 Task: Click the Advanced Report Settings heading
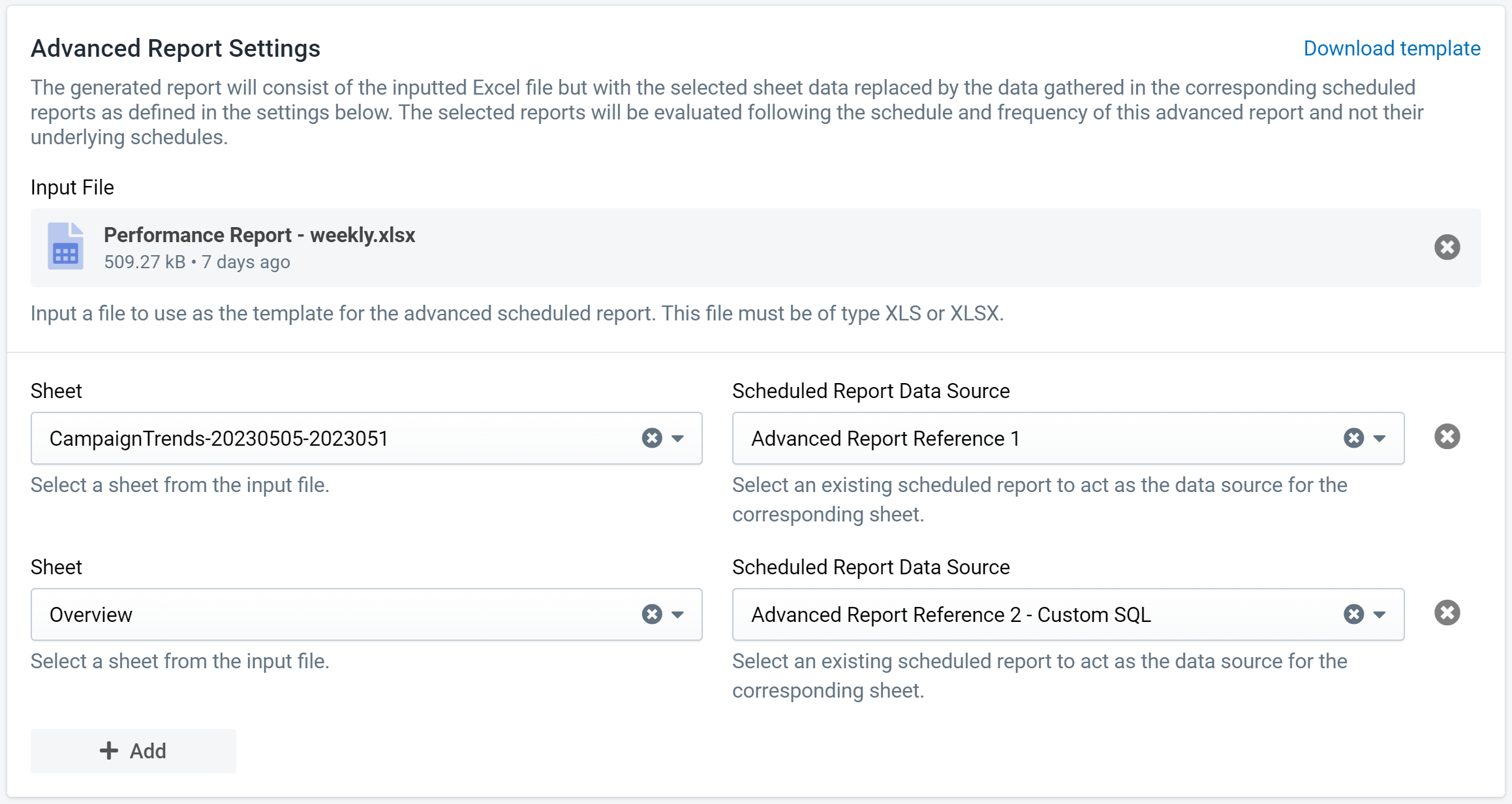(x=176, y=48)
